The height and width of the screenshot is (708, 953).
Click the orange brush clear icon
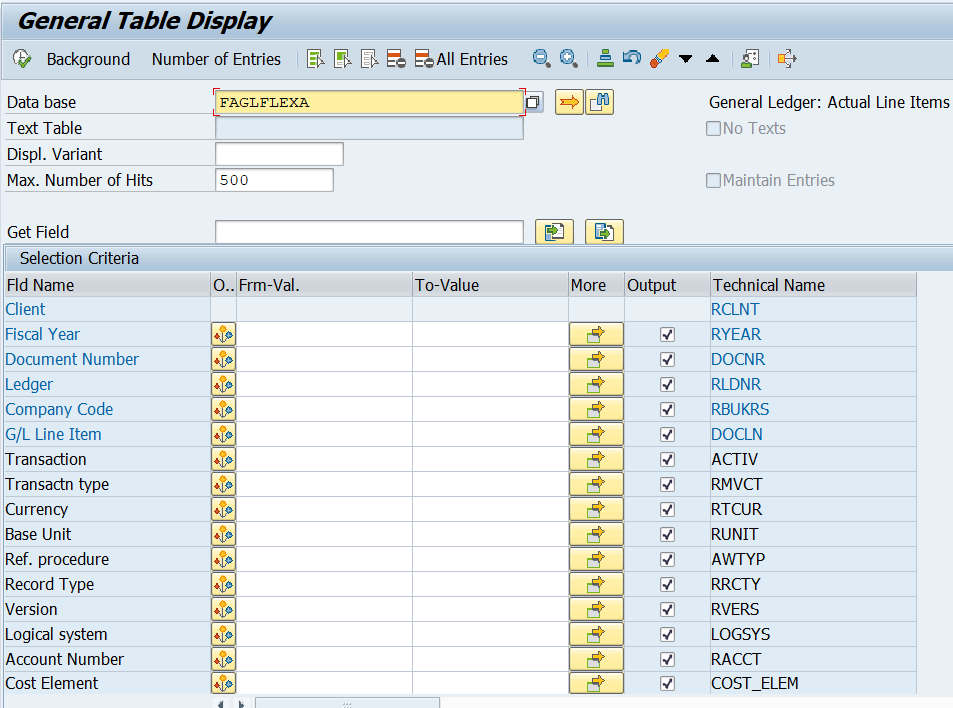[x=659, y=58]
